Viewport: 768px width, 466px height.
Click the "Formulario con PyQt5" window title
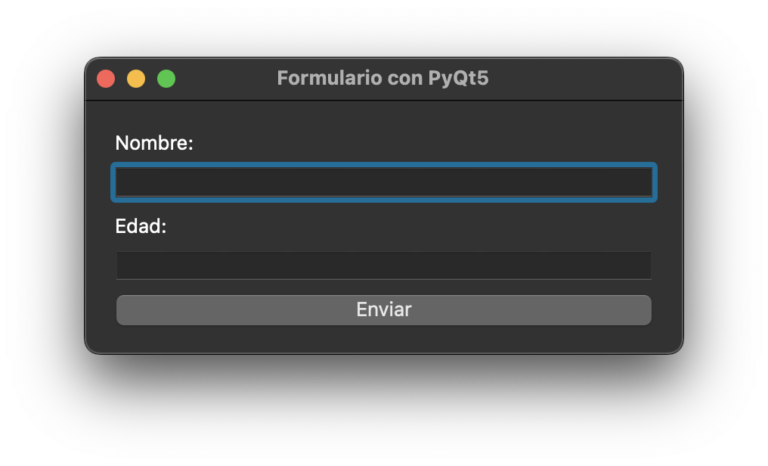point(383,79)
